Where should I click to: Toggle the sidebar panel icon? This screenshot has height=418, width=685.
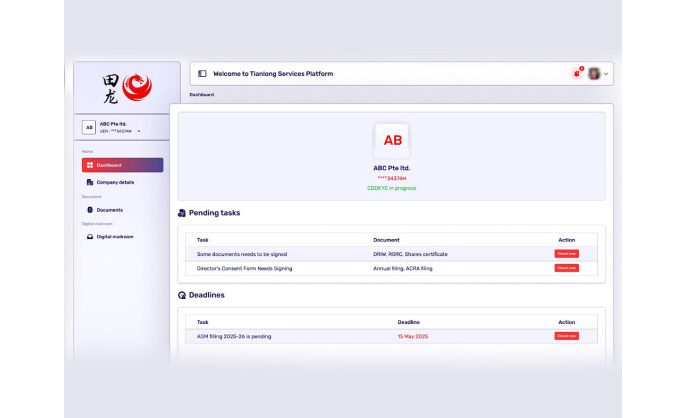[202, 74]
